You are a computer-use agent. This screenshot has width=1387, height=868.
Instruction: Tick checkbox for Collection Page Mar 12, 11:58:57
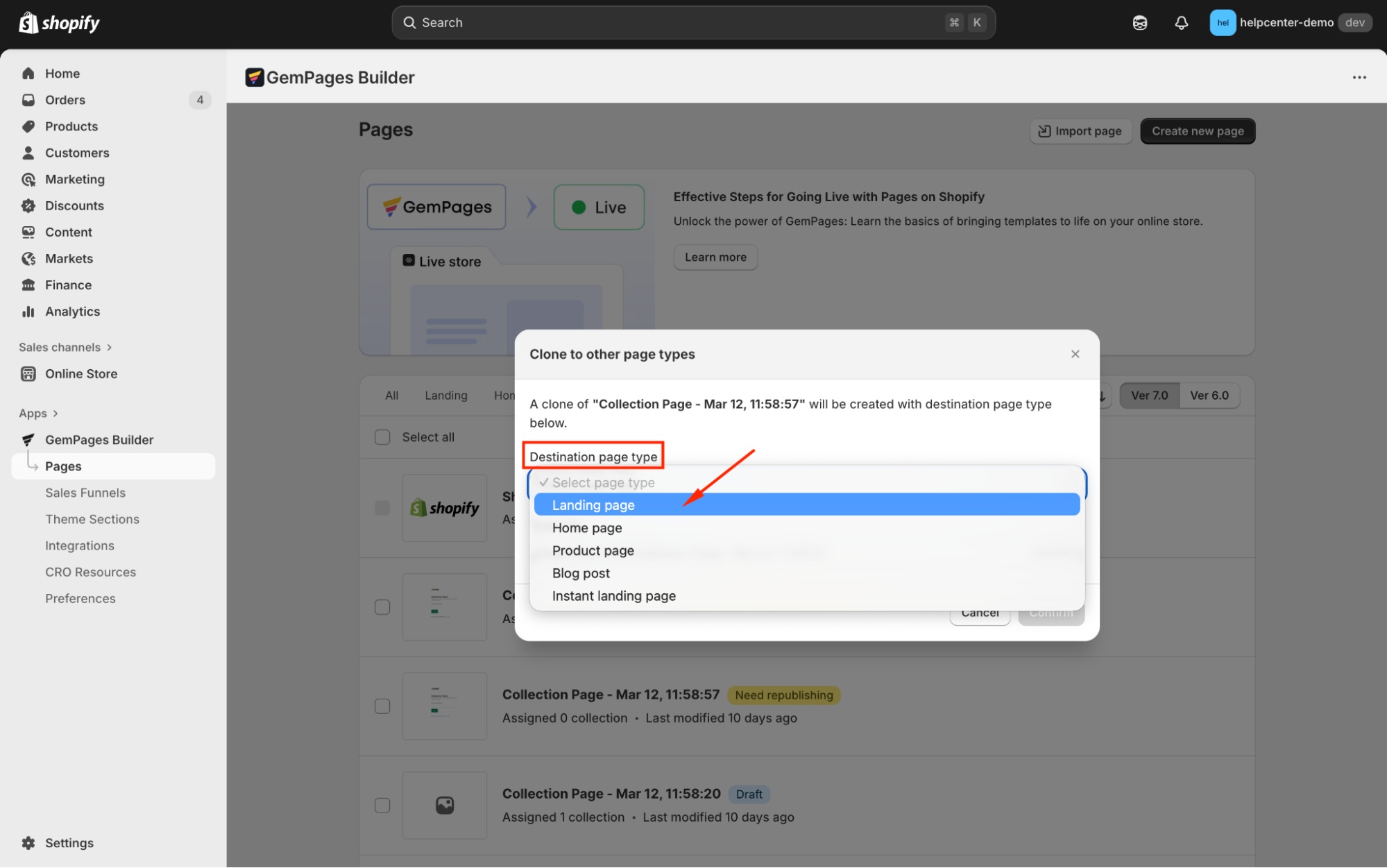pyautogui.click(x=382, y=706)
